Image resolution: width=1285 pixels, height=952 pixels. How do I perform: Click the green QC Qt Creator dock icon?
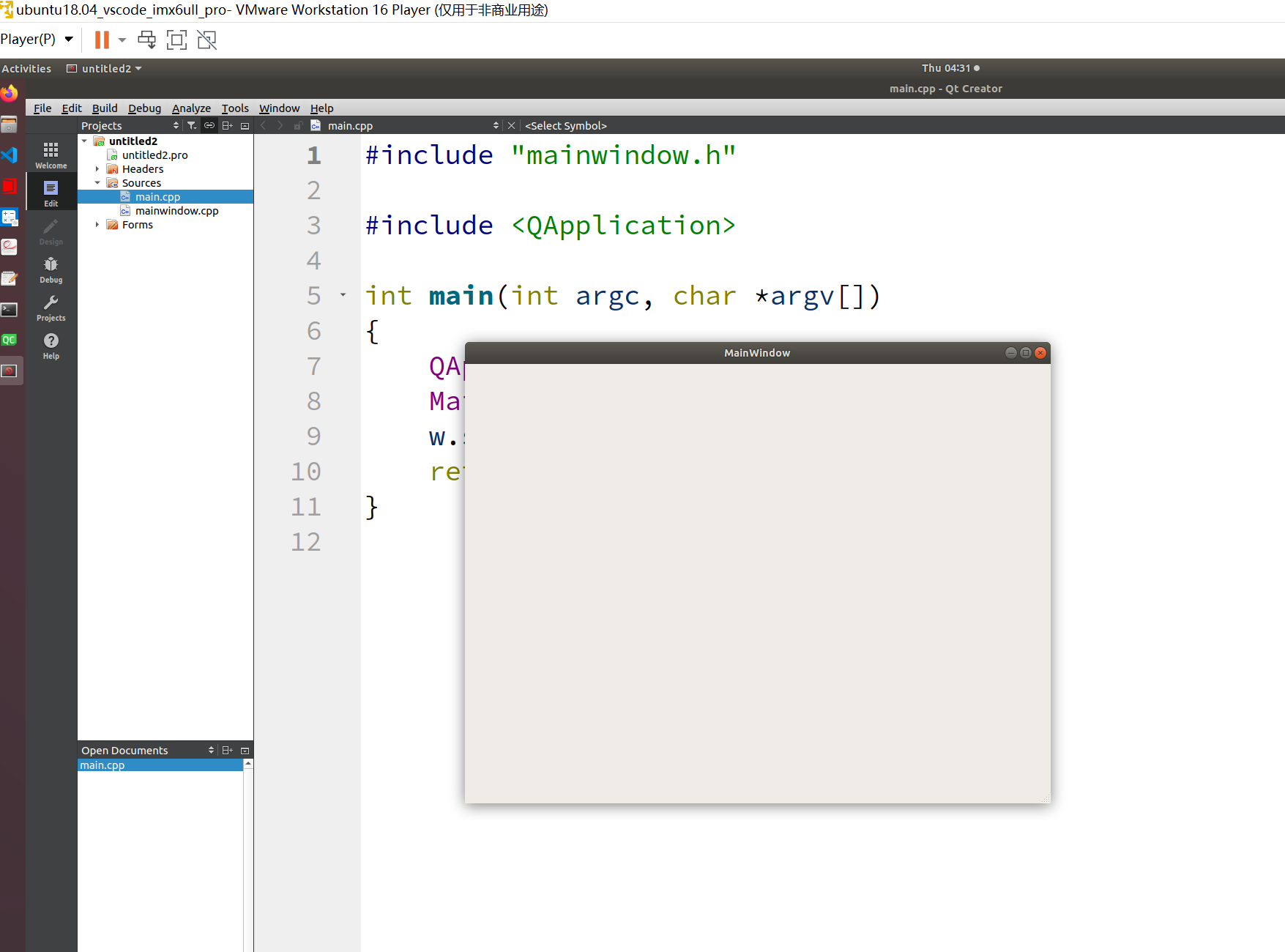click(10, 340)
